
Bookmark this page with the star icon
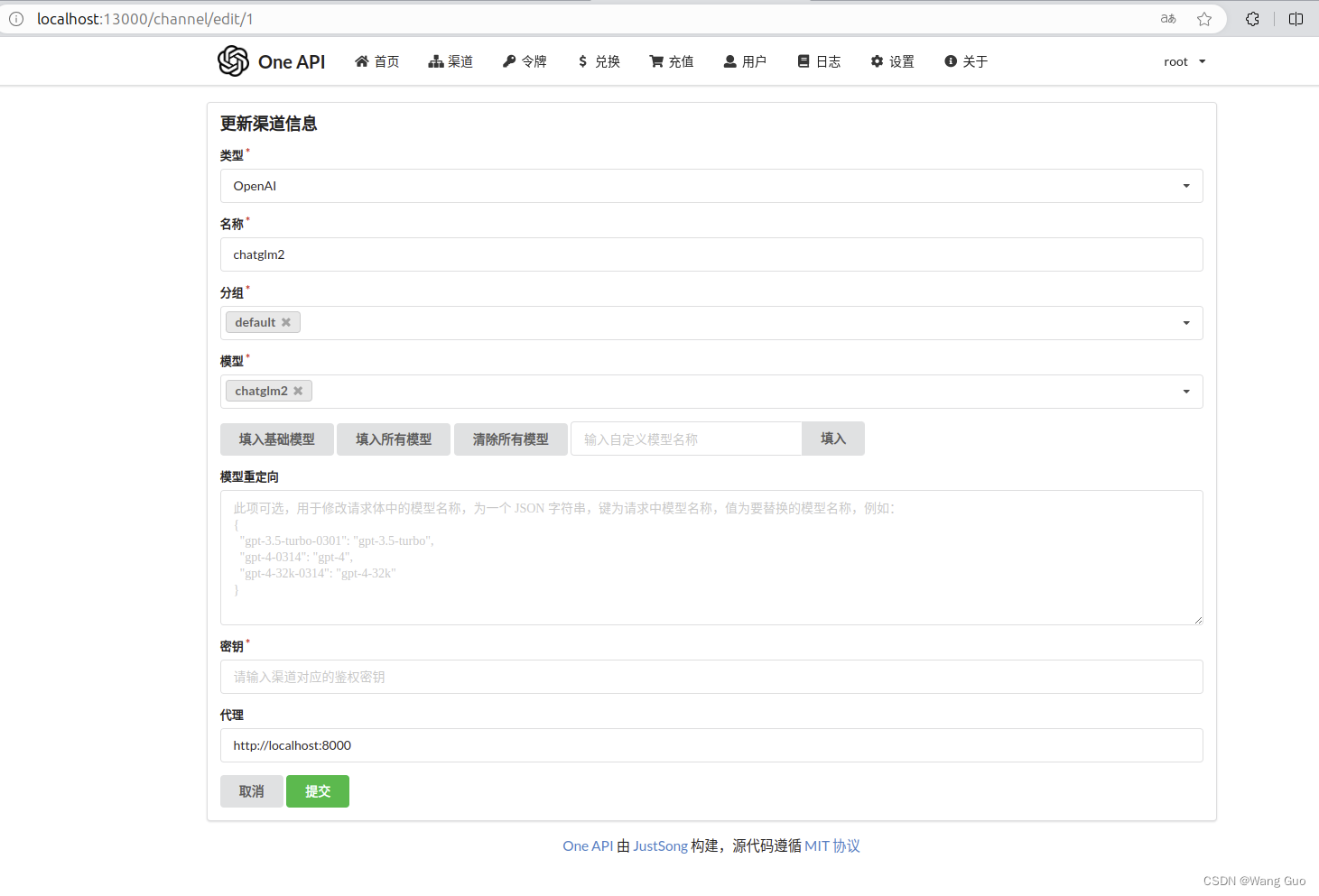click(1204, 19)
